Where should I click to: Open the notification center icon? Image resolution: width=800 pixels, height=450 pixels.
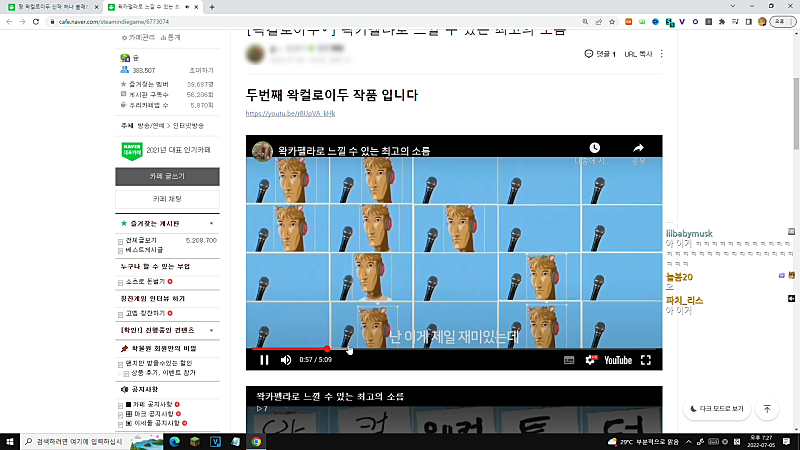point(786,442)
